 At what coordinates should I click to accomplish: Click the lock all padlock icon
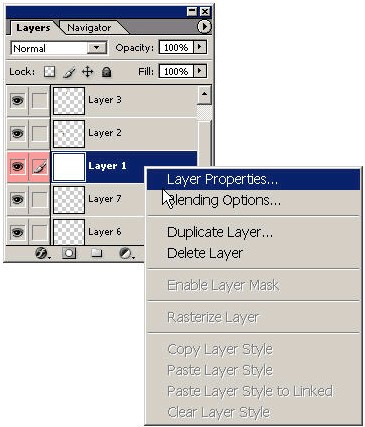106,72
